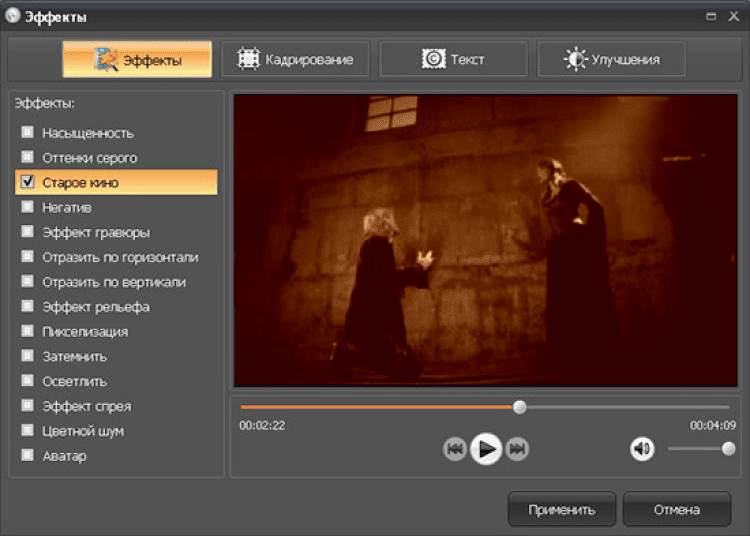Mute sound with the speaker icon
Screen dimensions: 750x536
click(x=642, y=449)
